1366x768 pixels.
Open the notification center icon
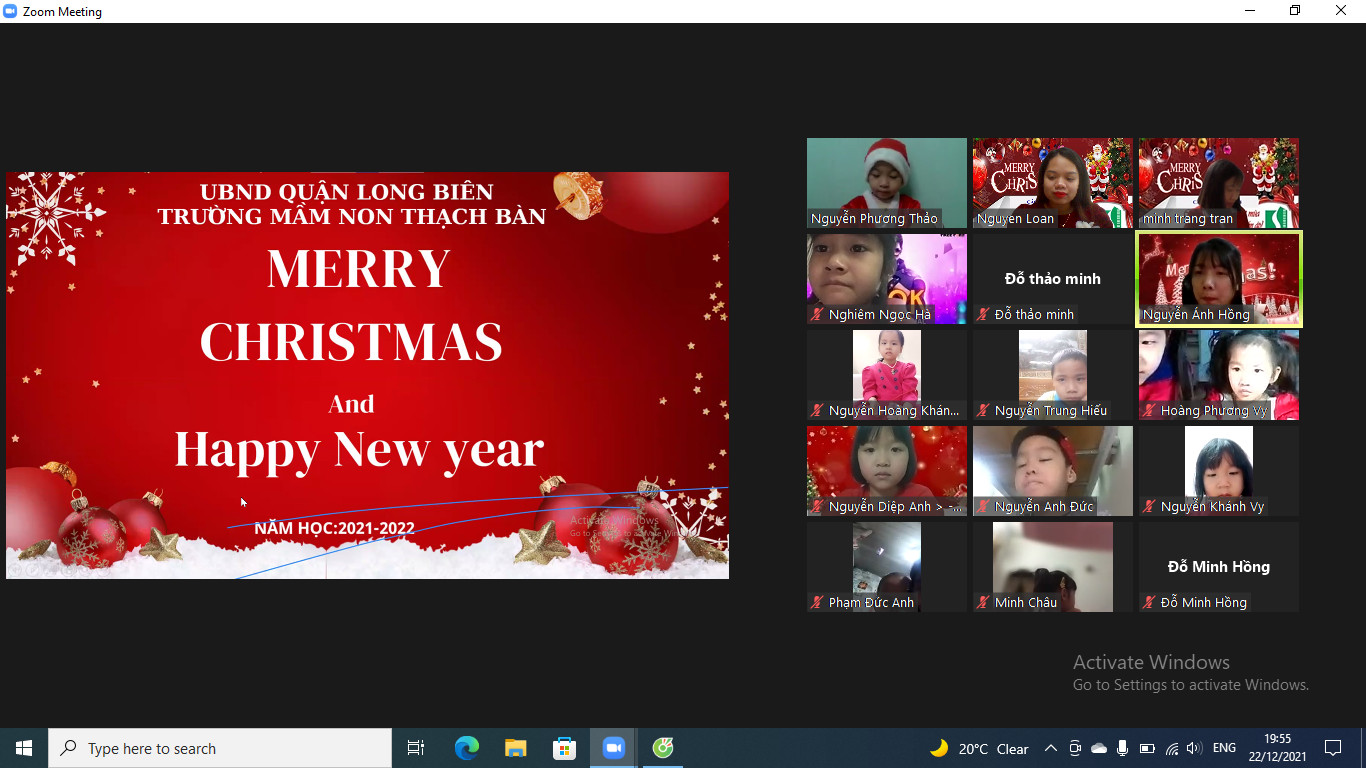click(1332, 748)
